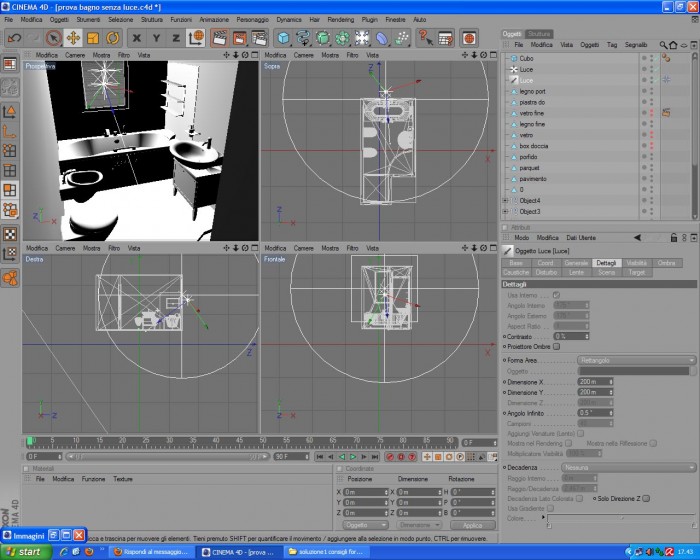Add a Cube primitive object
Image resolution: width=700 pixels, height=560 pixels.
coord(283,38)
